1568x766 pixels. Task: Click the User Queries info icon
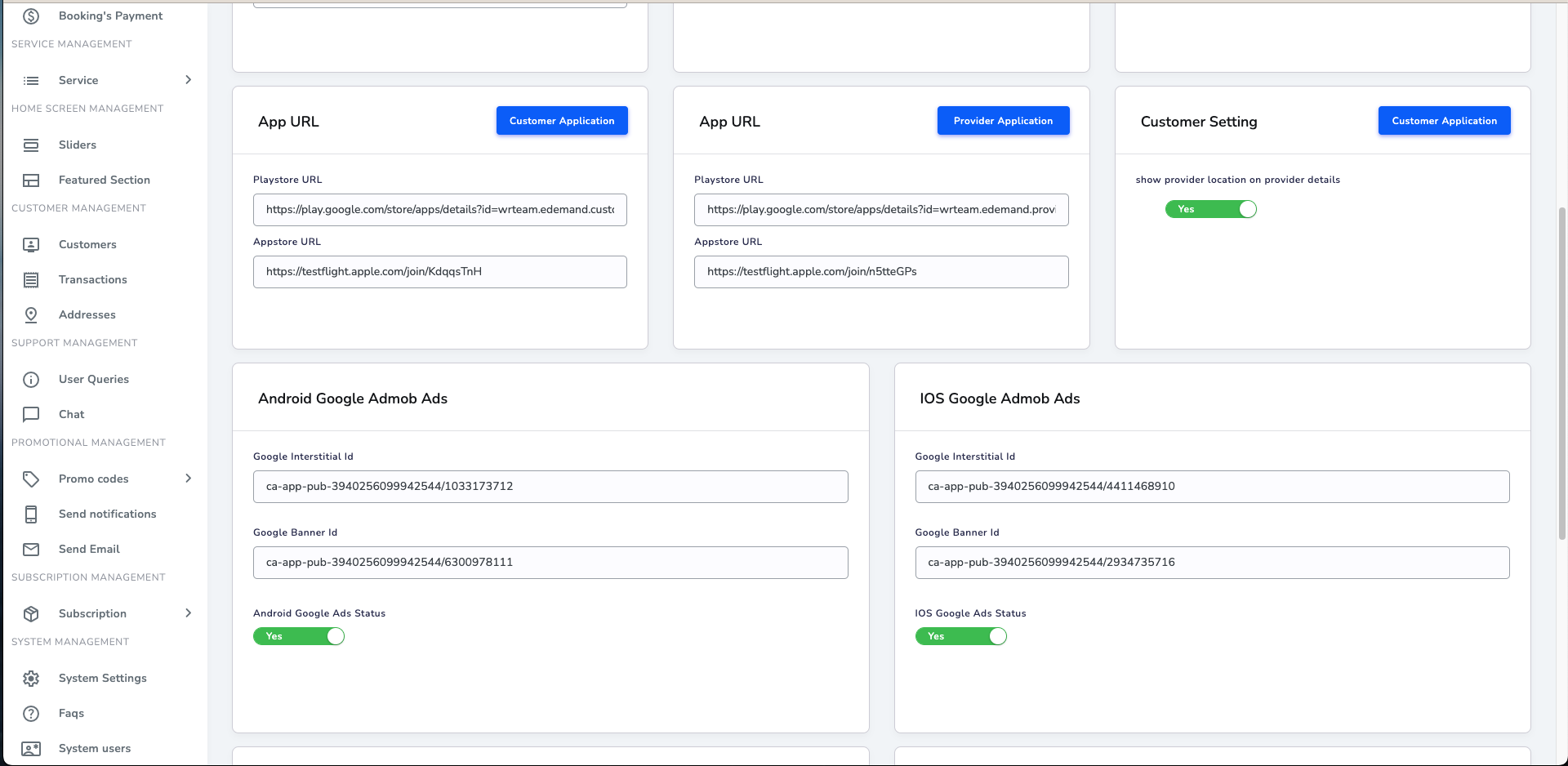[x=31, y=379]
